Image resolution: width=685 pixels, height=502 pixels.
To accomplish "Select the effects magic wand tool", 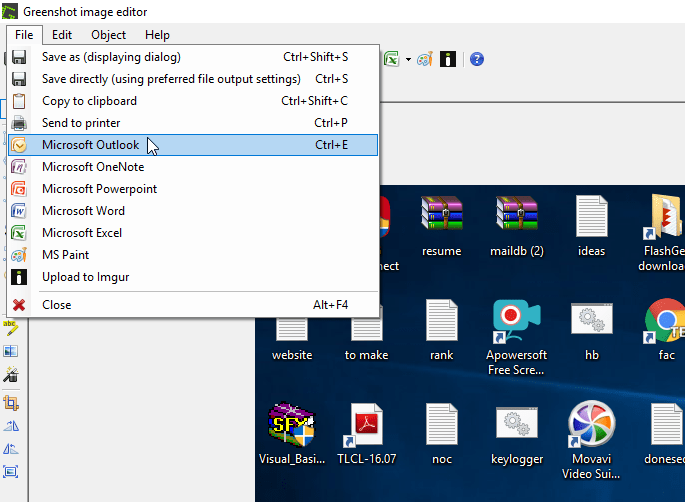I will pos(10,375).
